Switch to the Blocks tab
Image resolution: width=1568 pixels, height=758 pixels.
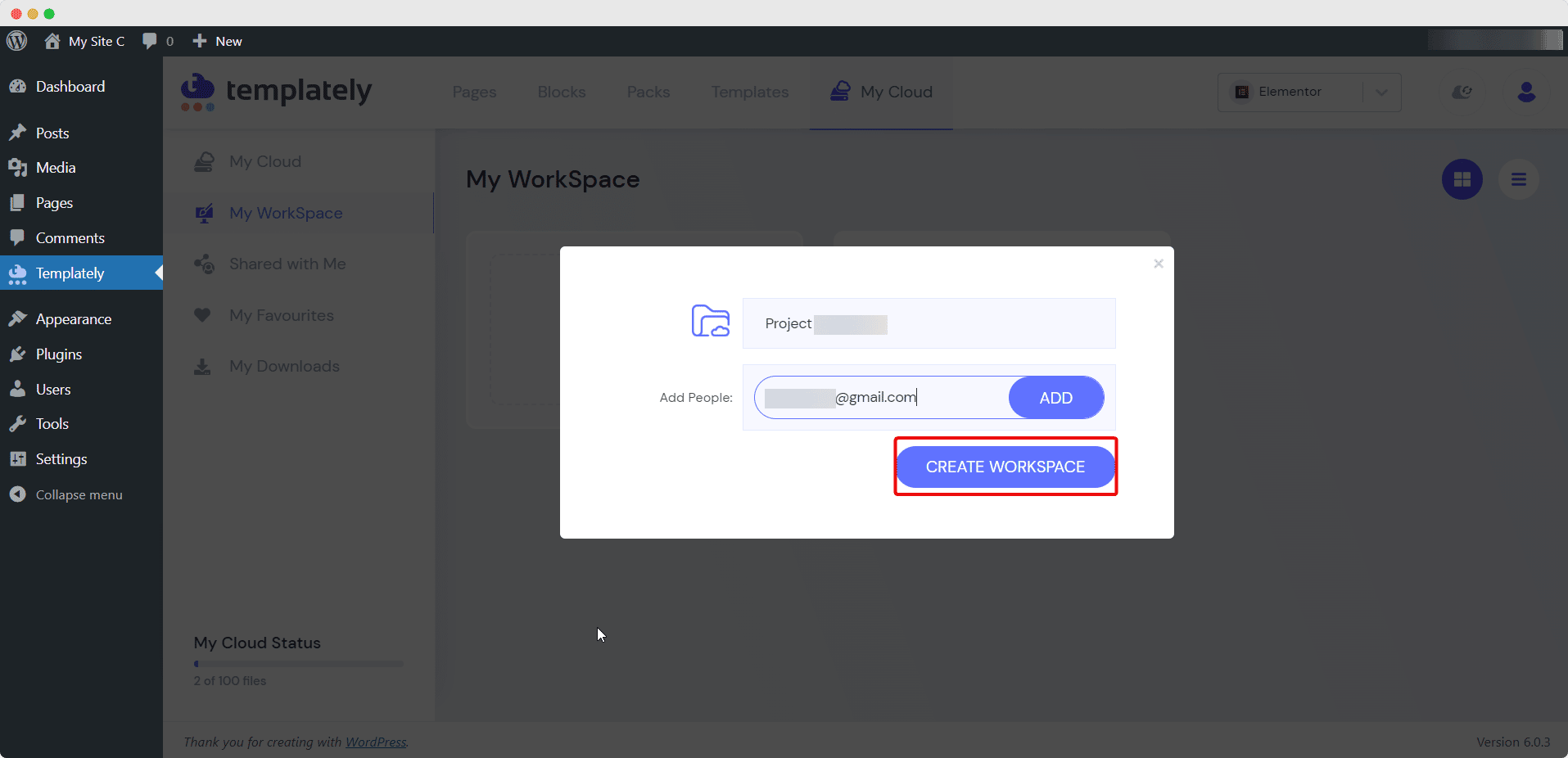coord(562,92)
